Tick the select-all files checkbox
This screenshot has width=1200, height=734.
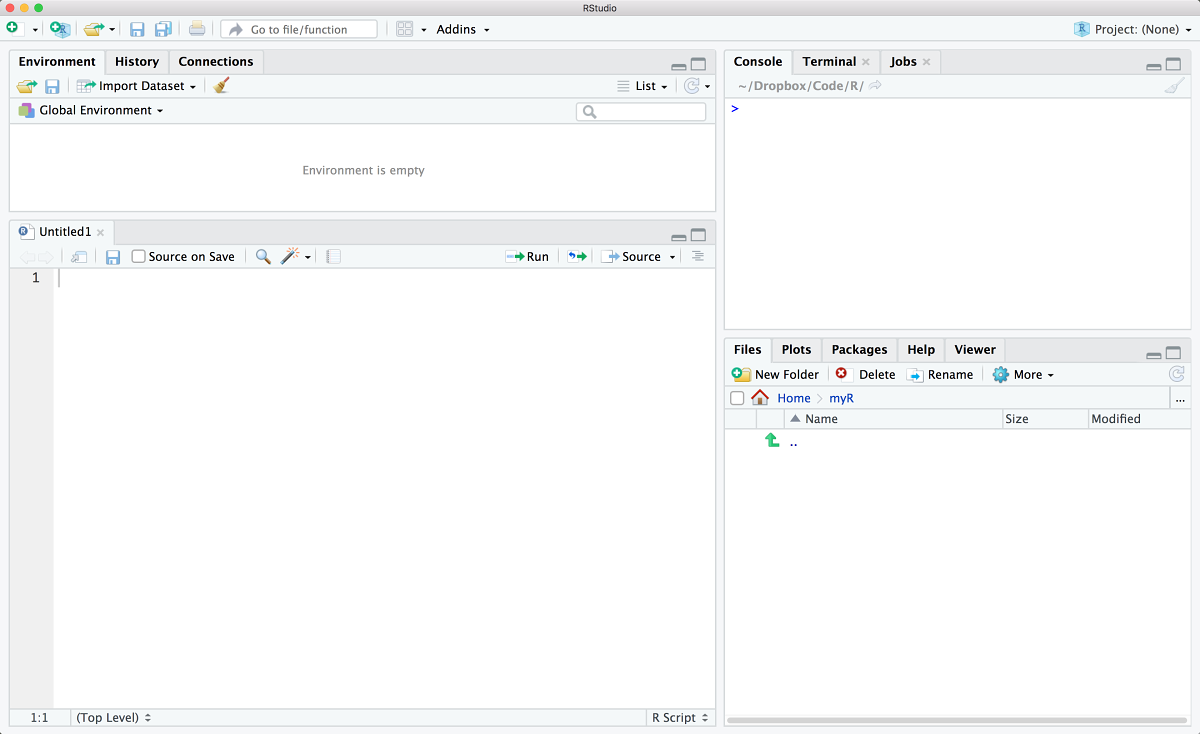point(737,398)
